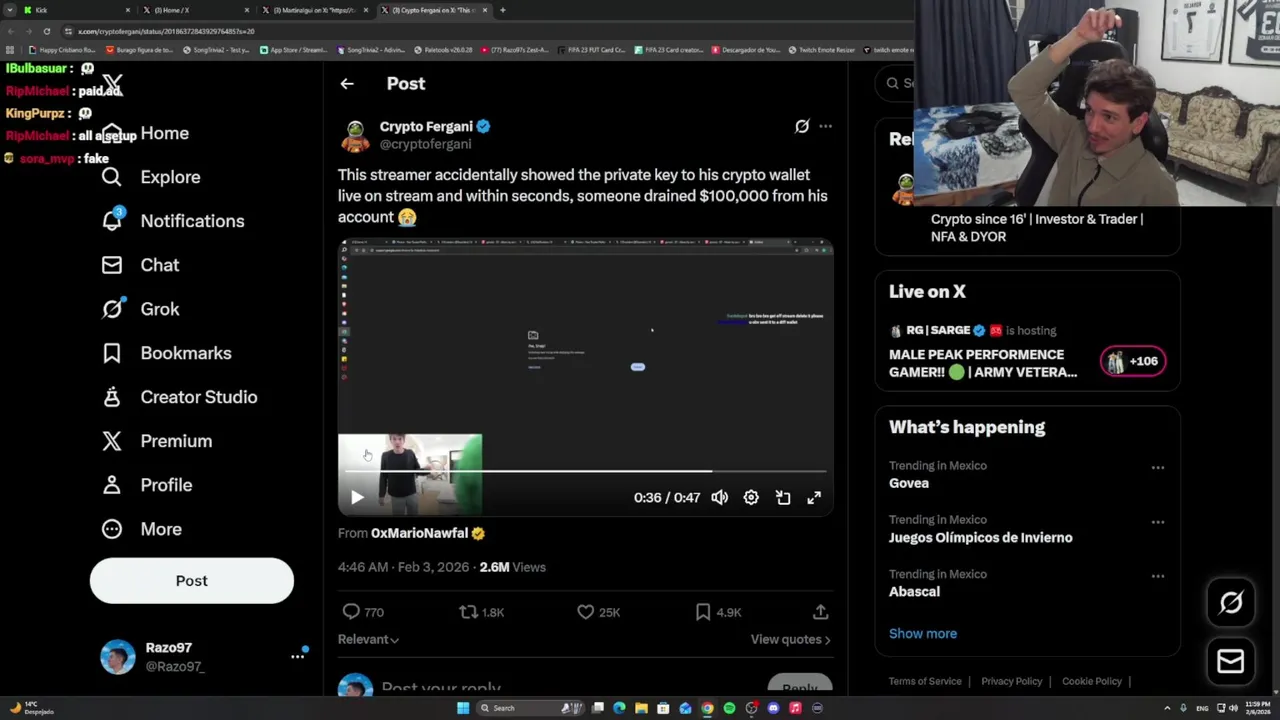Open the Twitch Emote Resizer bookmark
1280x720 pixels.
[821, 50]
